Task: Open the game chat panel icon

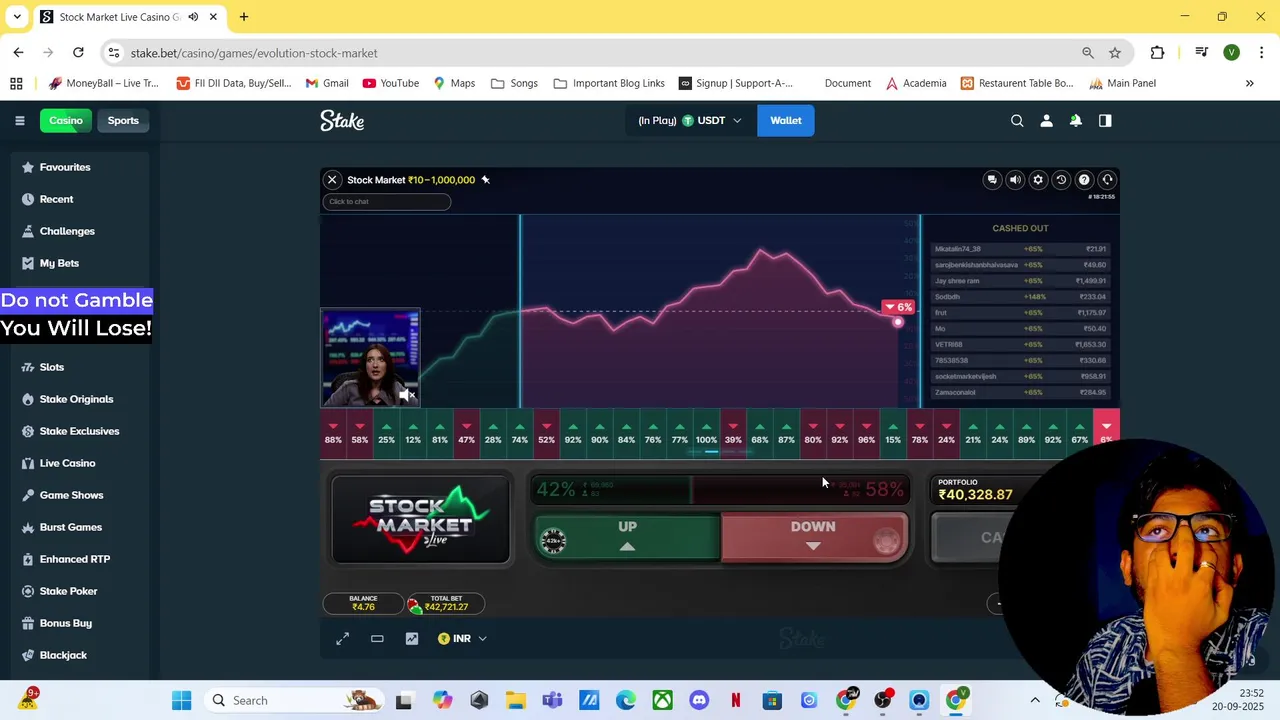Action: click(992, 180)
